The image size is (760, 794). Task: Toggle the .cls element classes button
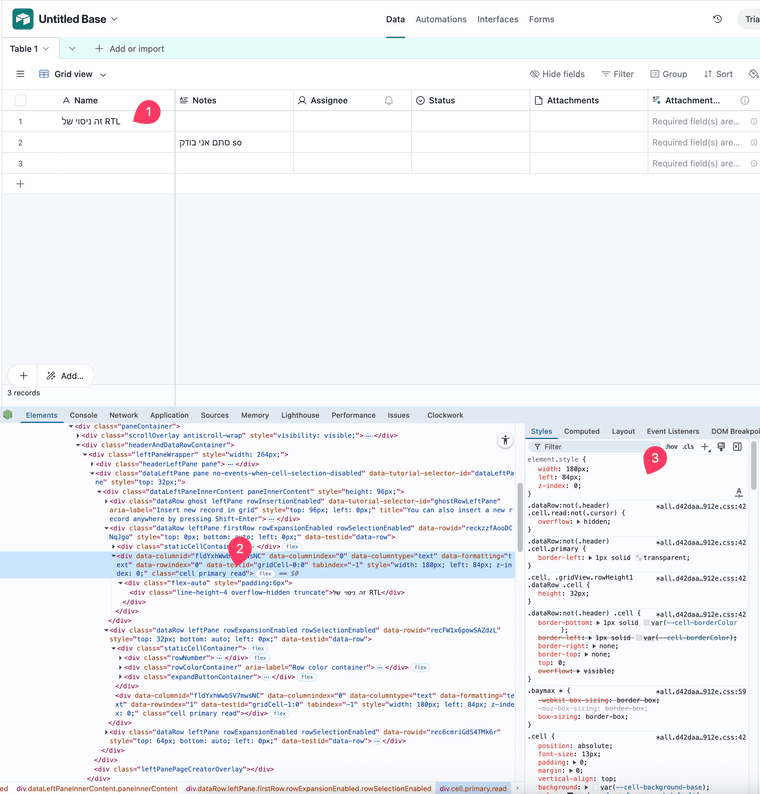tap(688, 447)
